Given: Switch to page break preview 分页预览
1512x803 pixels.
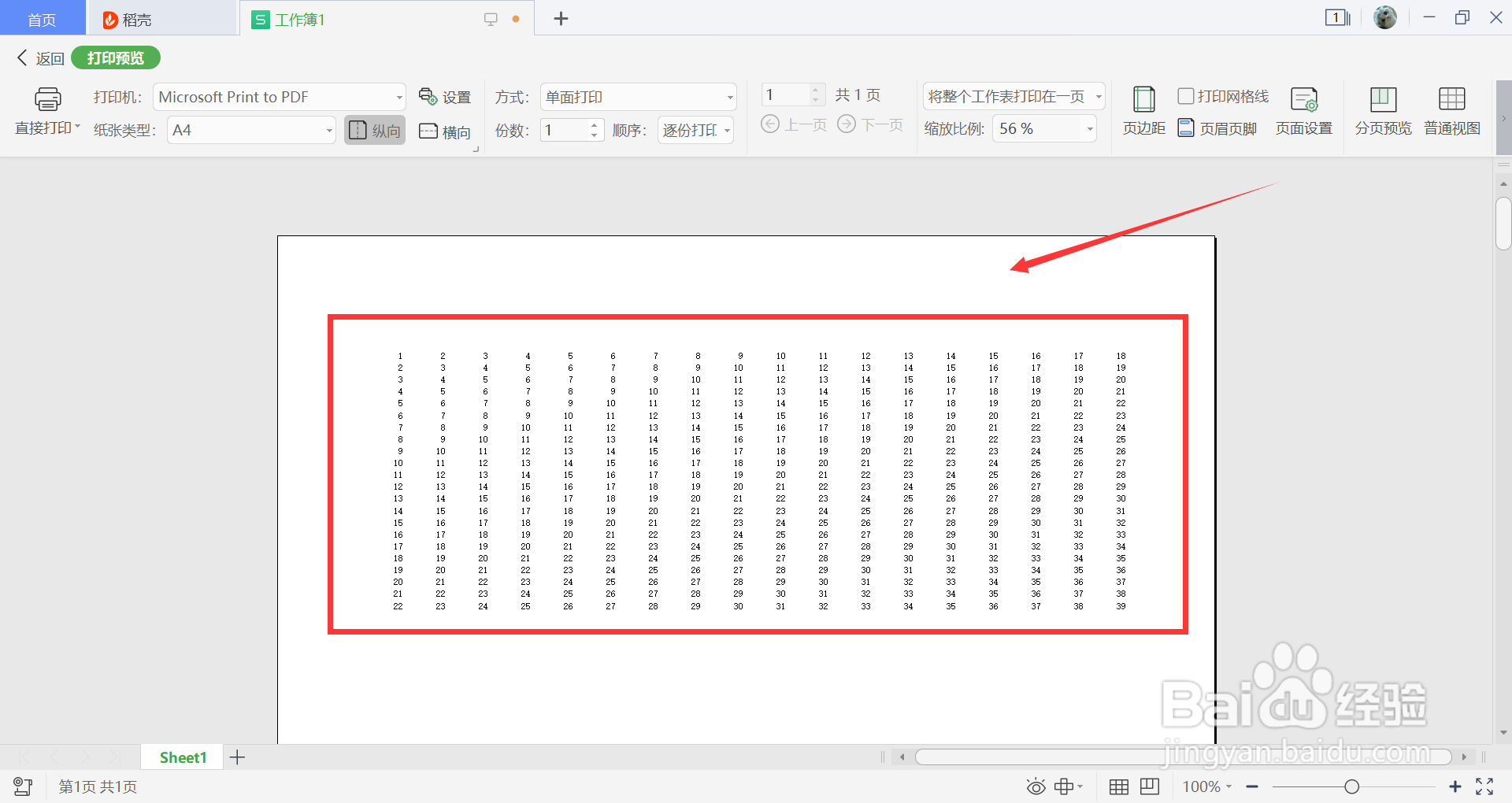Looking at the screenshot, I should [1383, 112].
